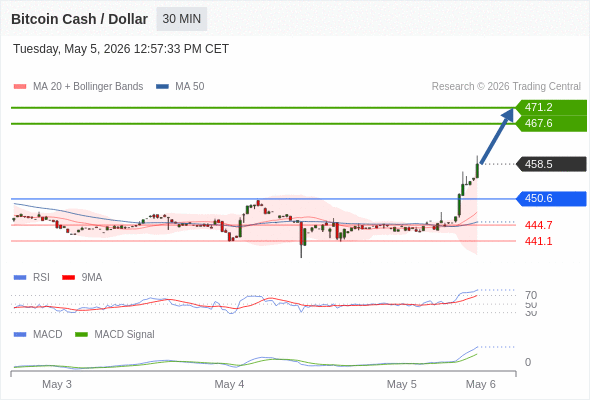Click the 9MA legend color swatch
Image resolution: width=590 pixels, height=400 pixels.
pos(68,278)
